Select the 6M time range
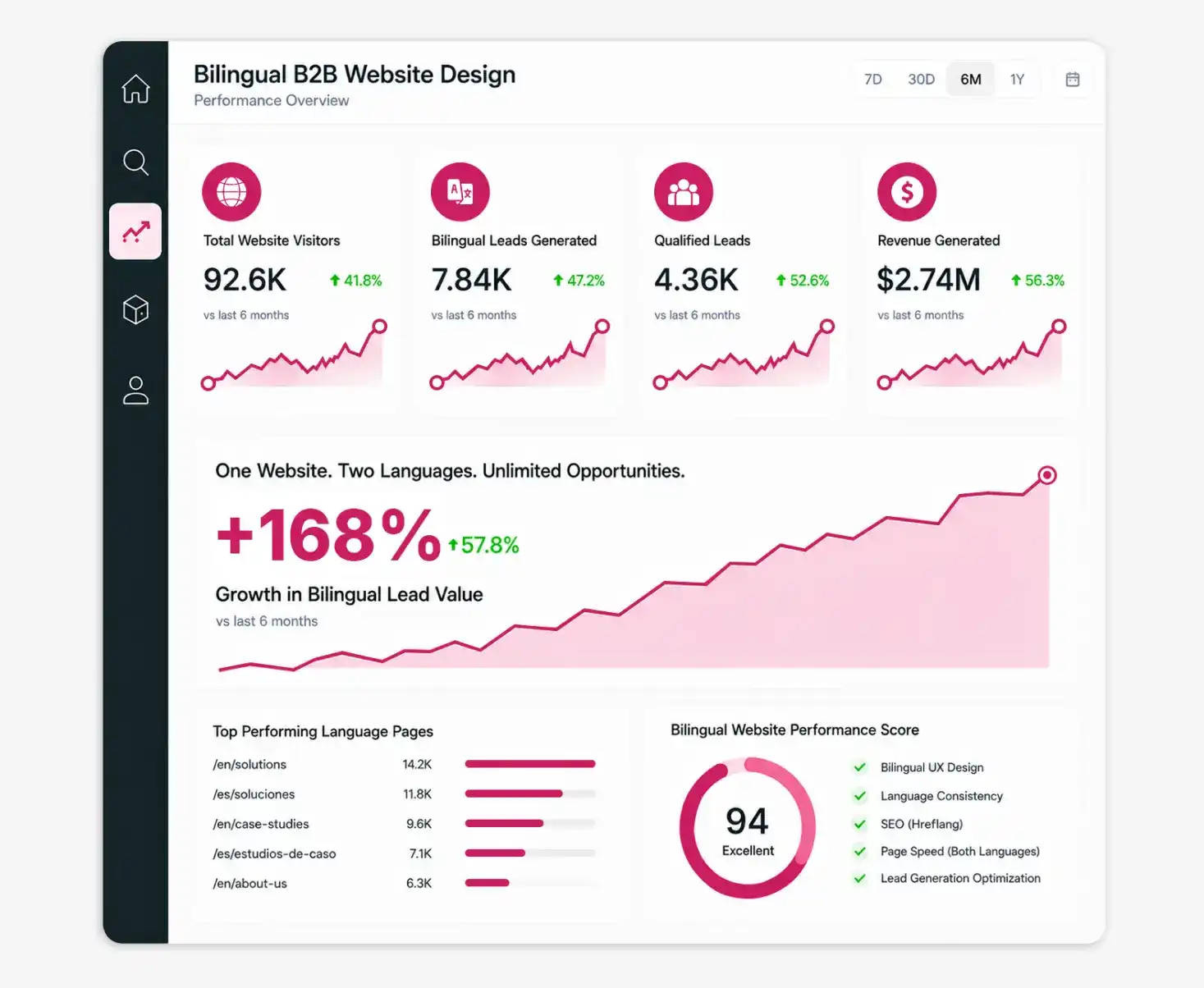This screenshot has width=1204, height=988. coord(971,80)
